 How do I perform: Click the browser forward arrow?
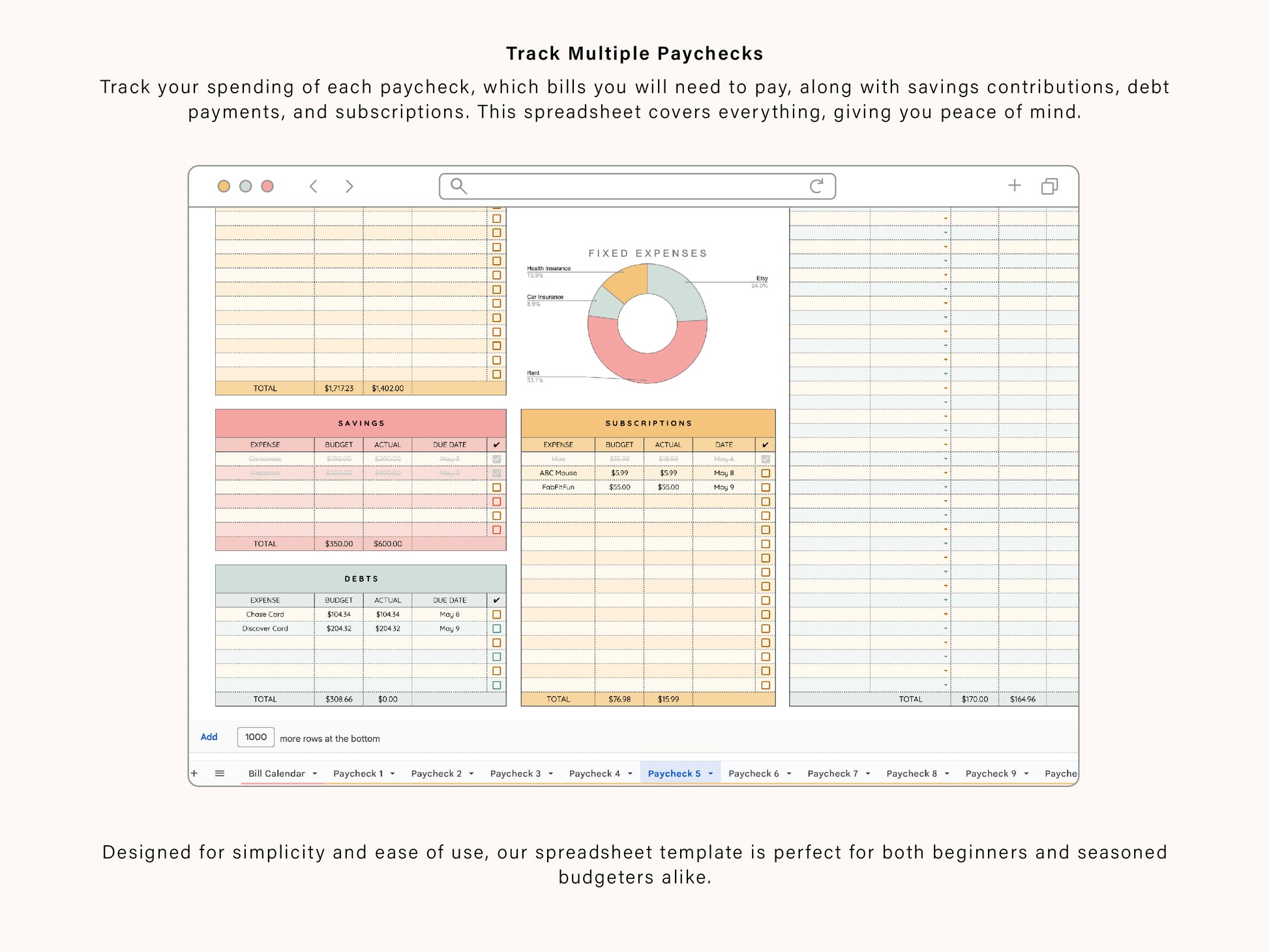pos(349,186)
